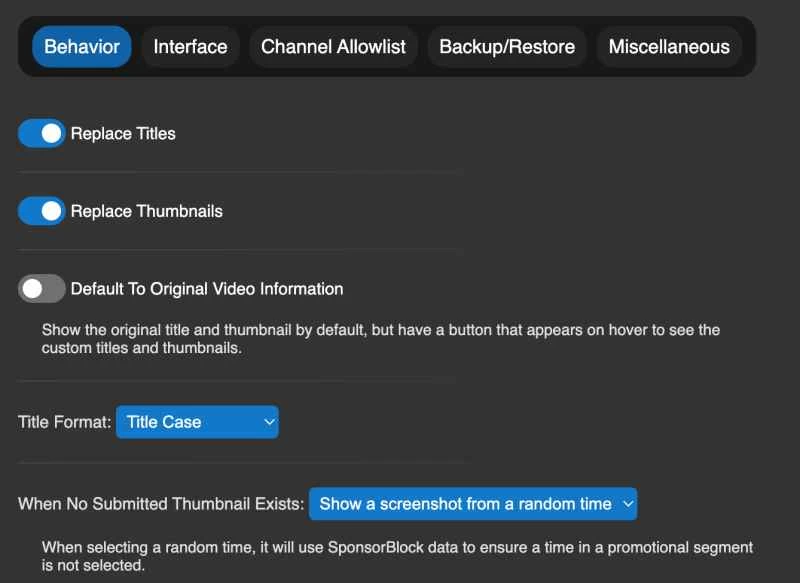Viewport: 800px width, 583px height.
Task: Click the SponsorBlock explanation text
Action: tap(395, 555)
